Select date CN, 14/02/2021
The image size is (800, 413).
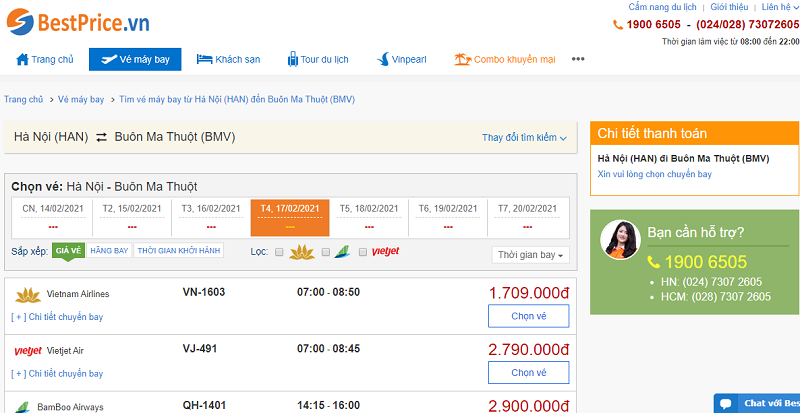[53, 217]
